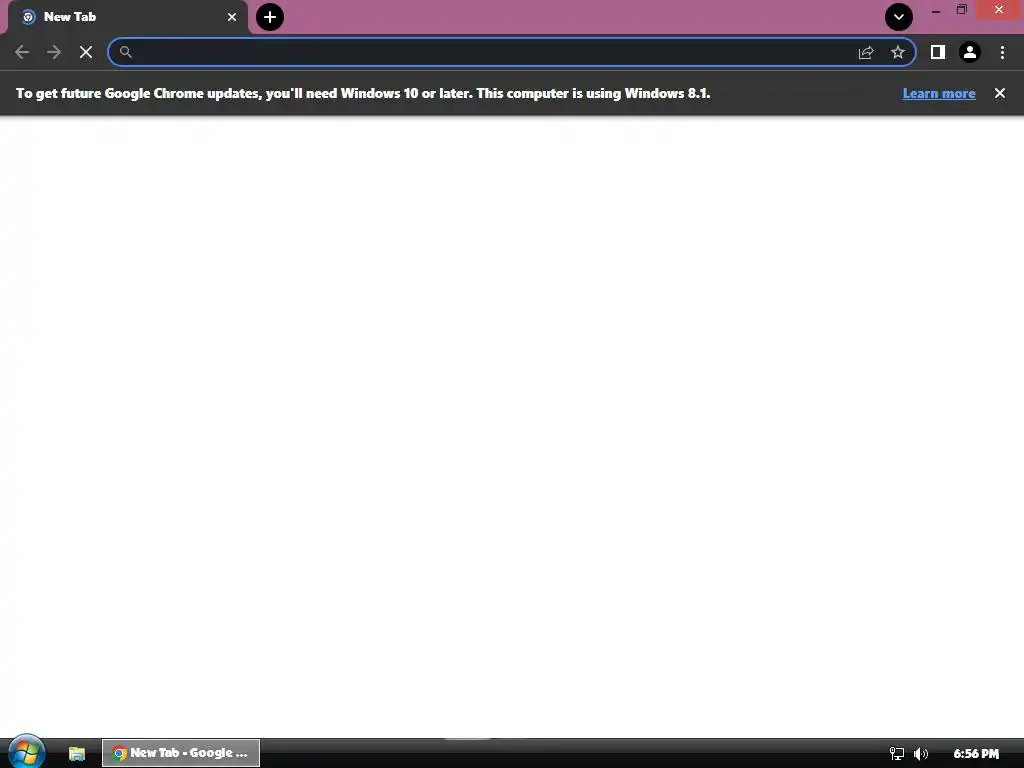1024x768 pixels.
Task: Stop loading the page
Action: pos(86,52)
